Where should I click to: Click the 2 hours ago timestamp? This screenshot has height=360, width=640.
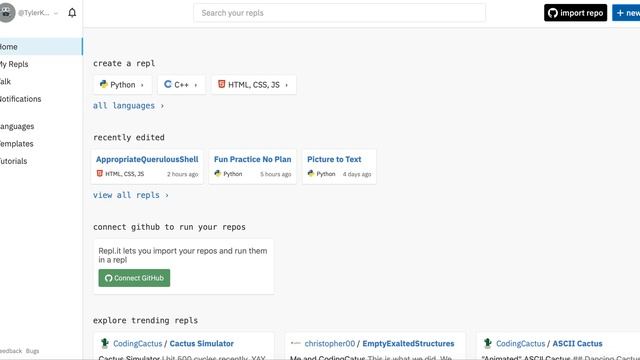tap(182, 174)
